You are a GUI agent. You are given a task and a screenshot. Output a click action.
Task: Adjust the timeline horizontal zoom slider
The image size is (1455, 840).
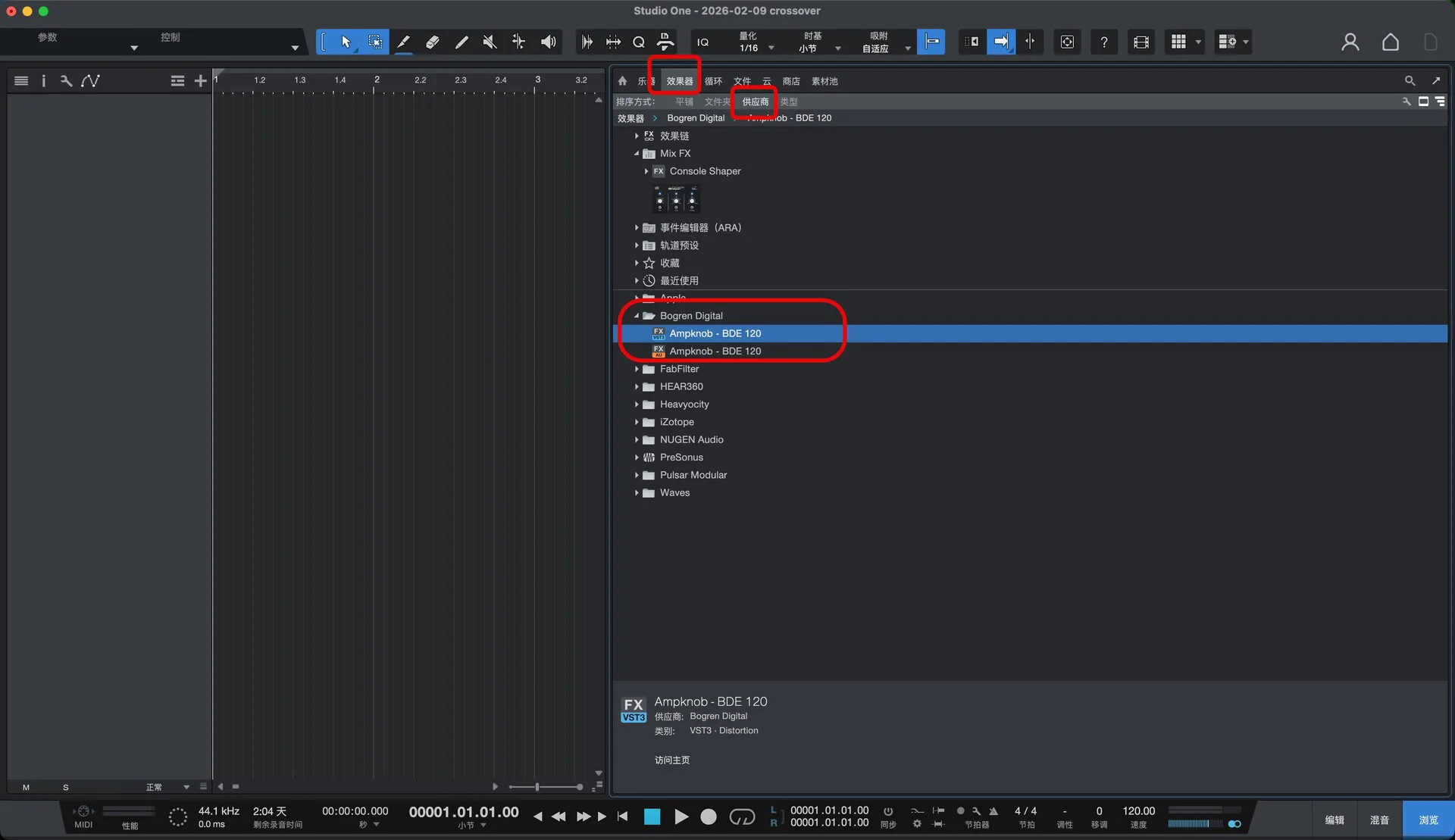click(x=537, y=787)
